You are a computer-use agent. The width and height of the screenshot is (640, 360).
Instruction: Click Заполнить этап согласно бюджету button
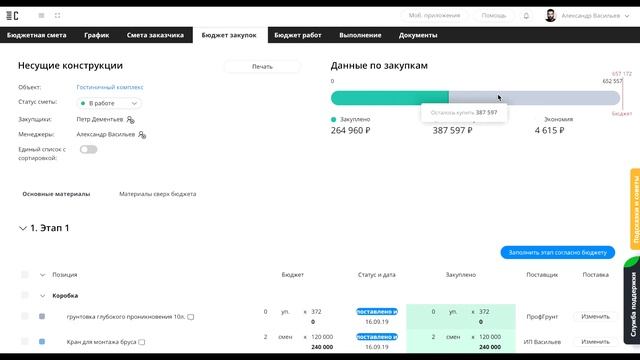(x=558, y=252)
